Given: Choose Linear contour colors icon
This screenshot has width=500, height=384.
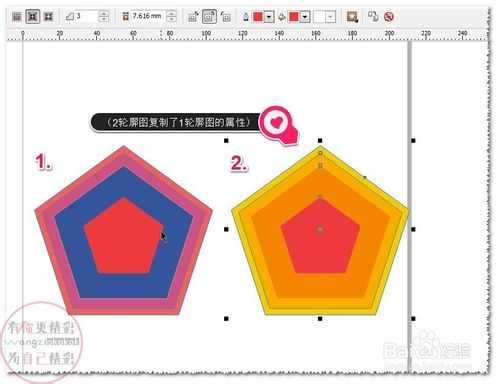Looking at the screenshot, I should pos(193,16).
